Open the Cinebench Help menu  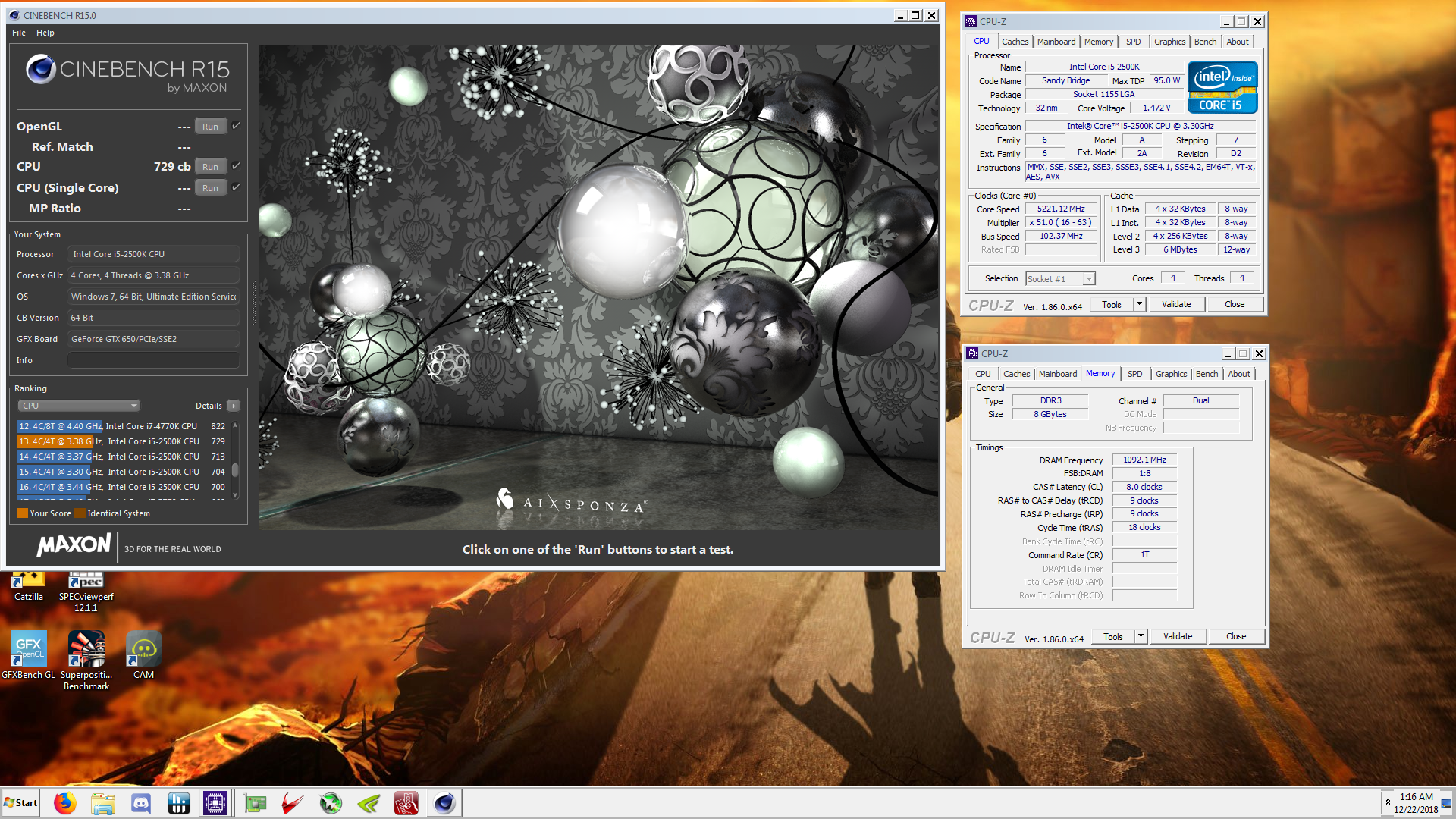click(x=45, y=33)
